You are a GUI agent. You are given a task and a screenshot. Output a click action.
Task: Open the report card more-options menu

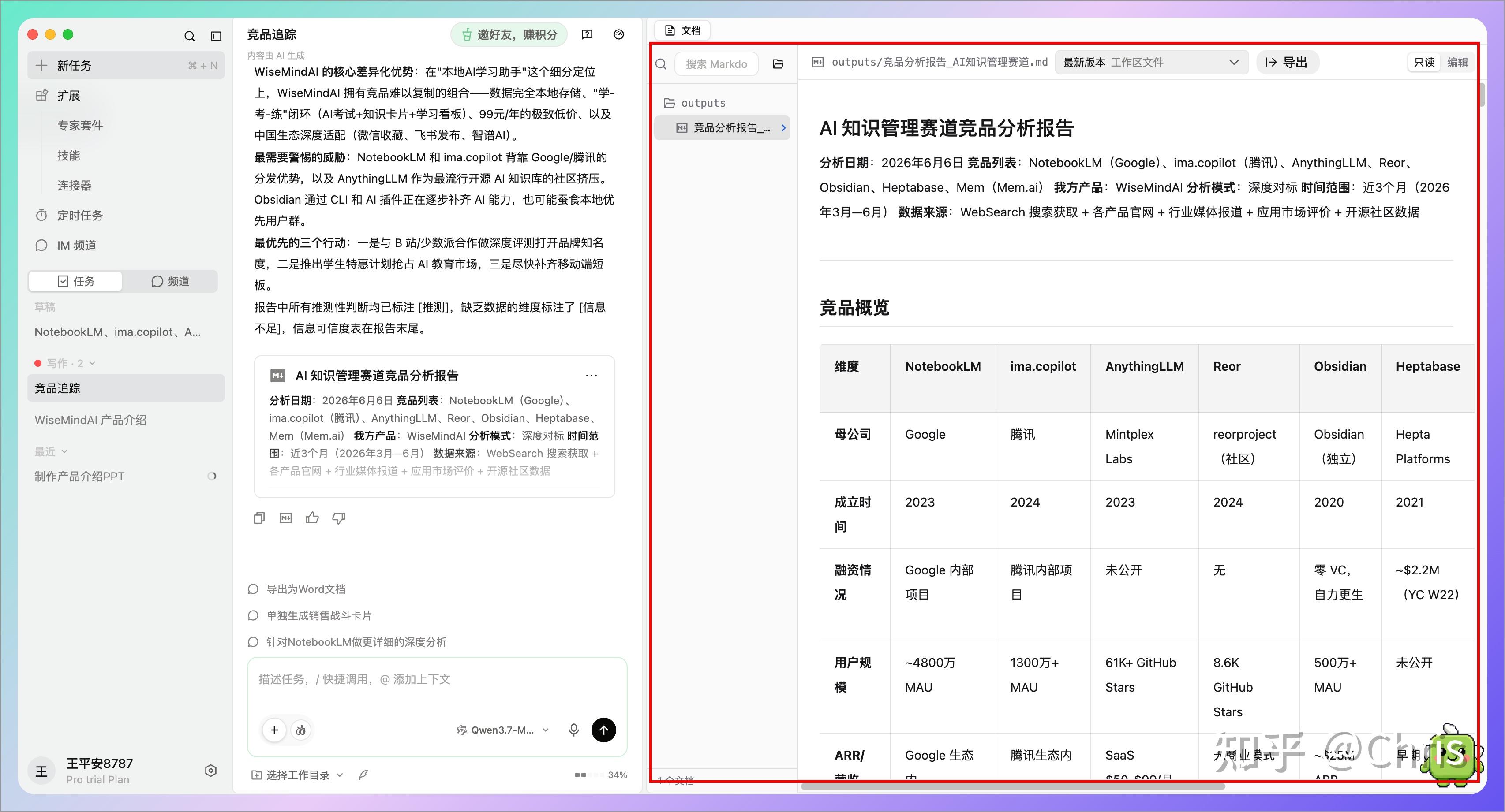tap(591, 375)
